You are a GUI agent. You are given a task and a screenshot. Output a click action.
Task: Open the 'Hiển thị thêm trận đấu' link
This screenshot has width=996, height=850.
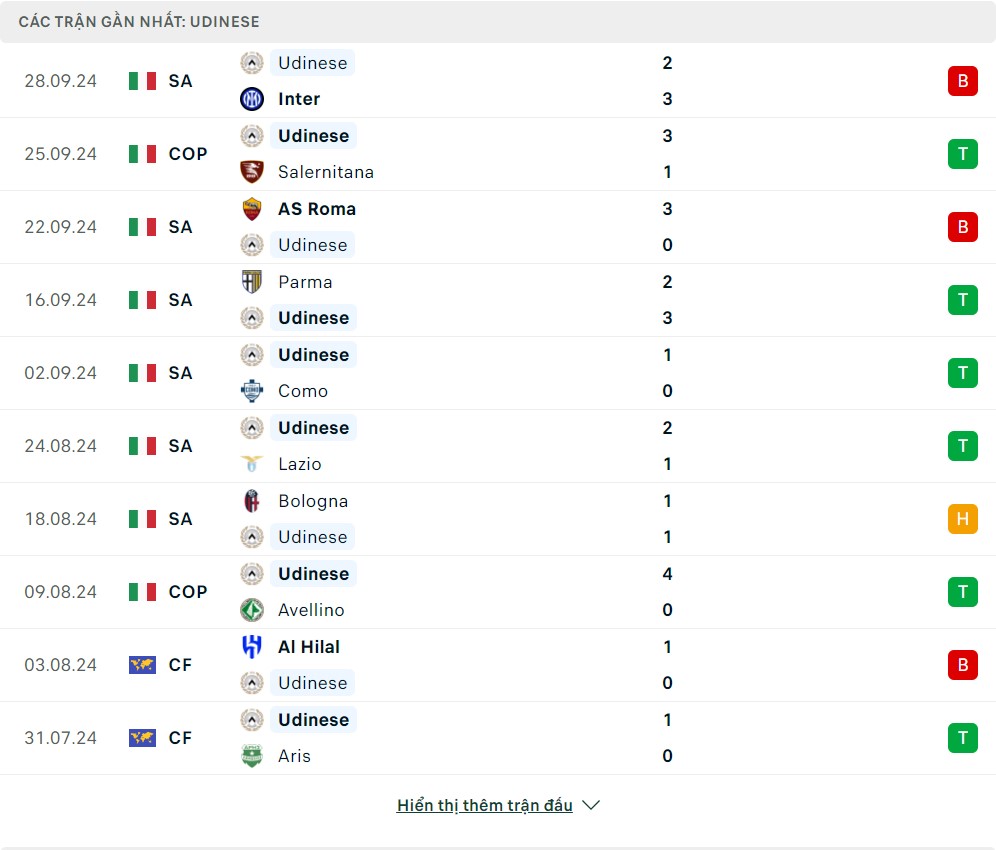tap(485, 805)
